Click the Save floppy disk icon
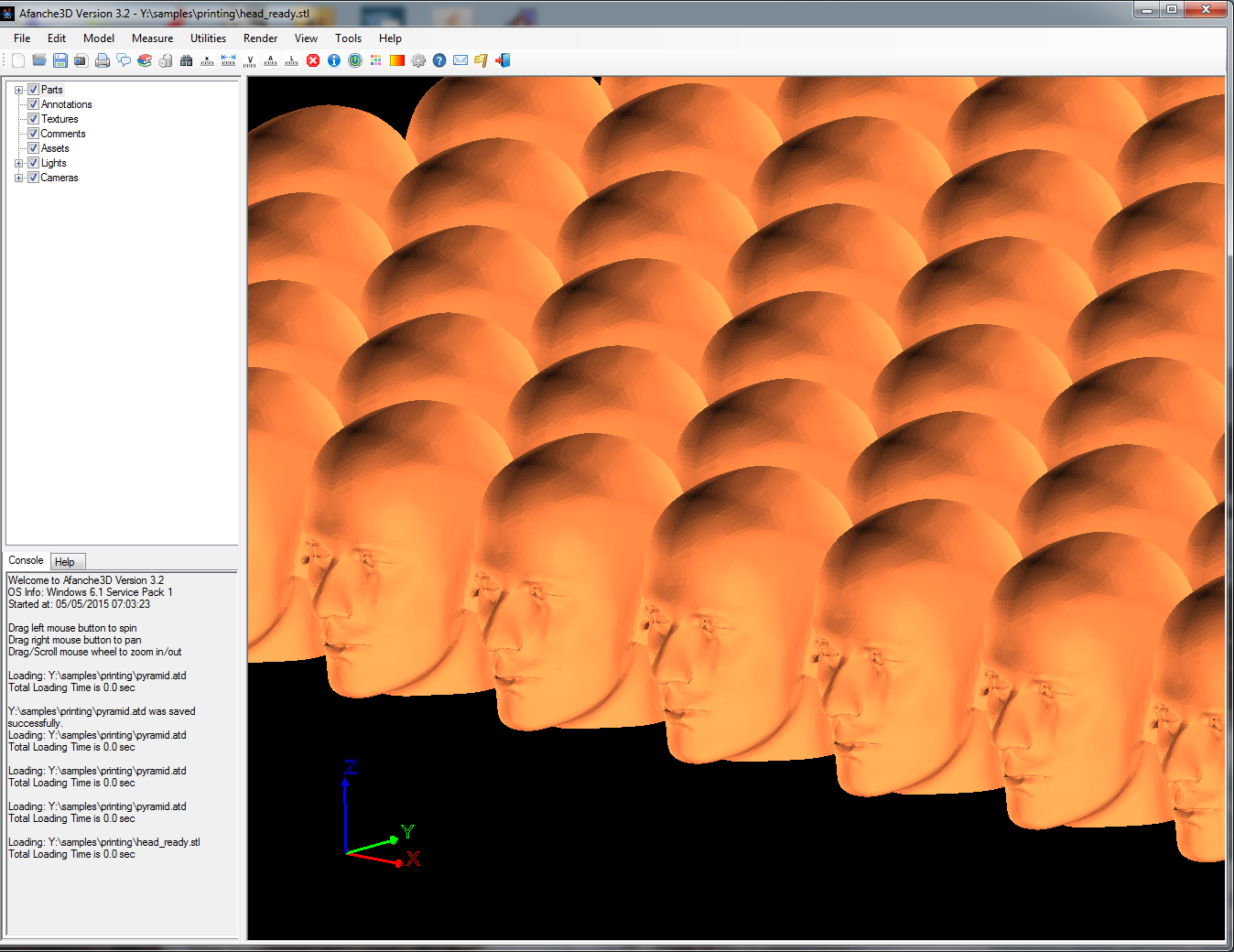 (60, 60)
